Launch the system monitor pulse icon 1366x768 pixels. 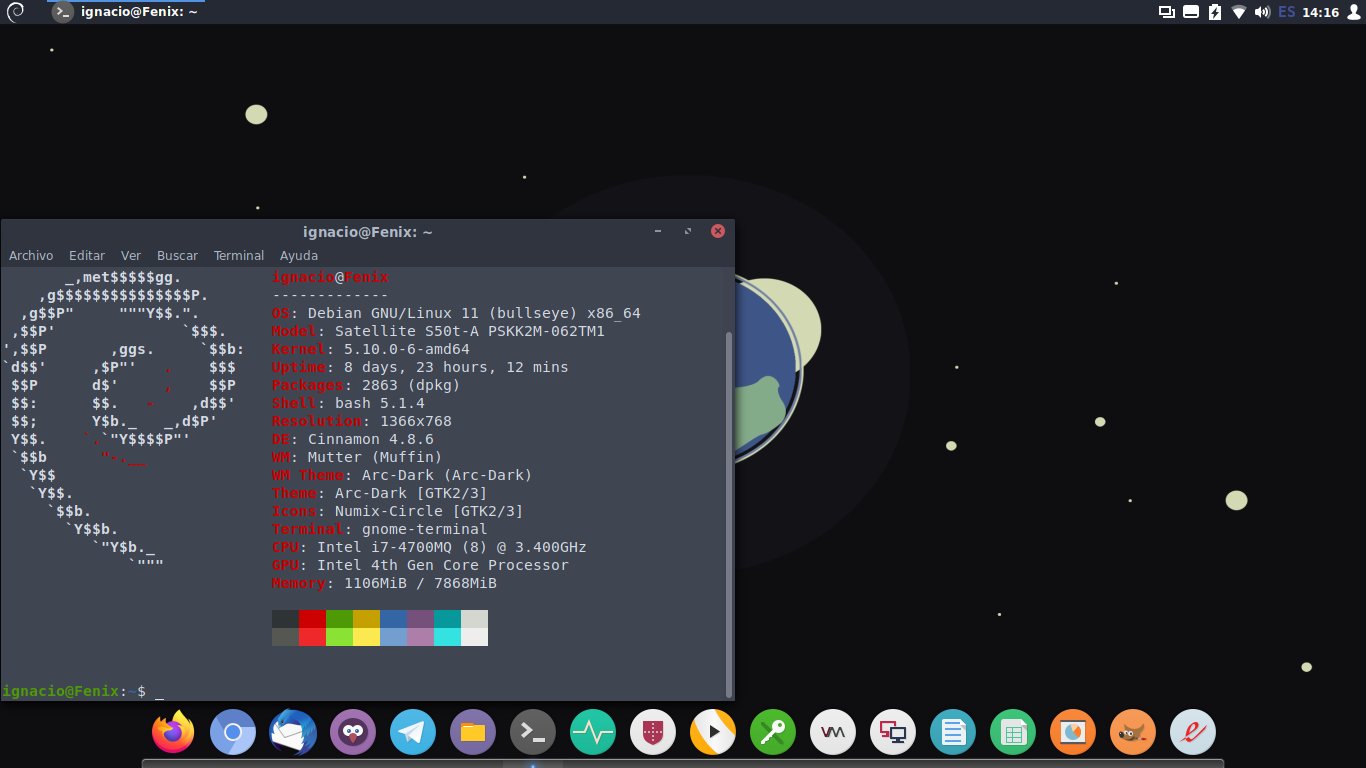pos(593,733)
